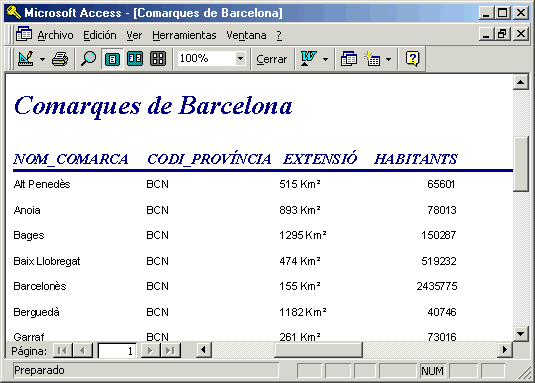
Task: Open the 100% zoom dropdown arrow
Action: pyautogui.click(x=240, y=59)
